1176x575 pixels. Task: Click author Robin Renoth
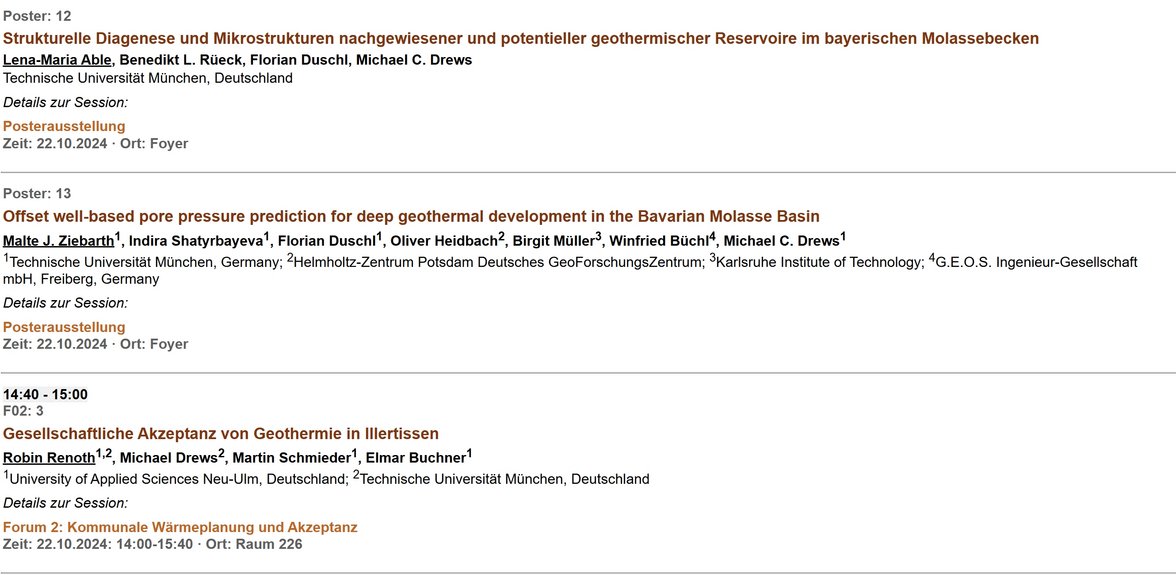[x=49, y=457]
